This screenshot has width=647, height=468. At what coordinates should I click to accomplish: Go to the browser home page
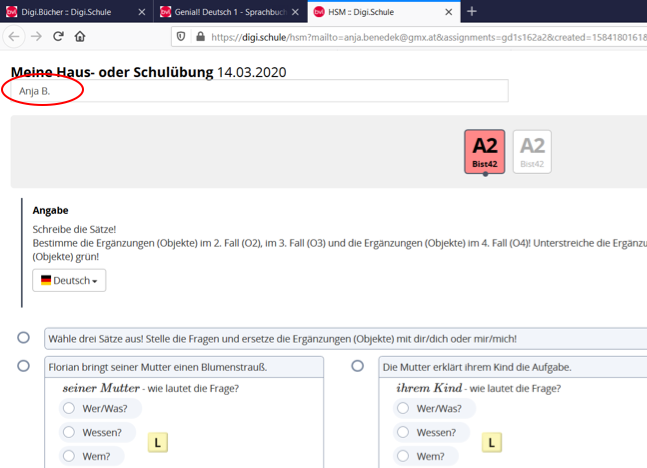80,36
